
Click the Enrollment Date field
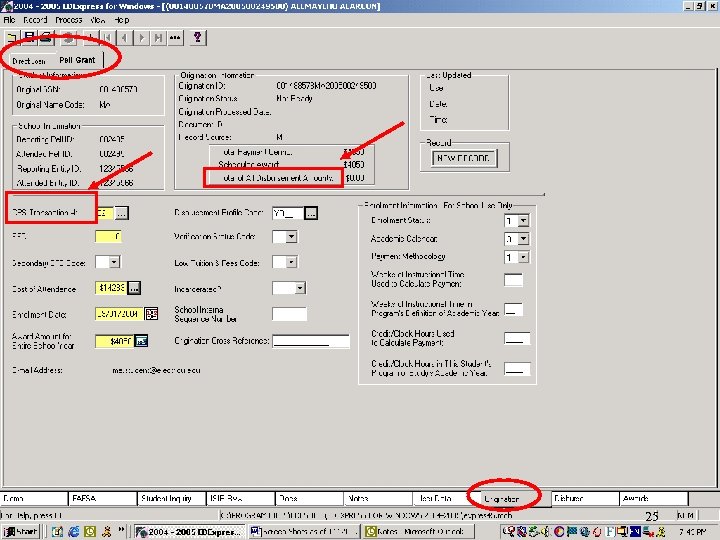click(119, 314)
